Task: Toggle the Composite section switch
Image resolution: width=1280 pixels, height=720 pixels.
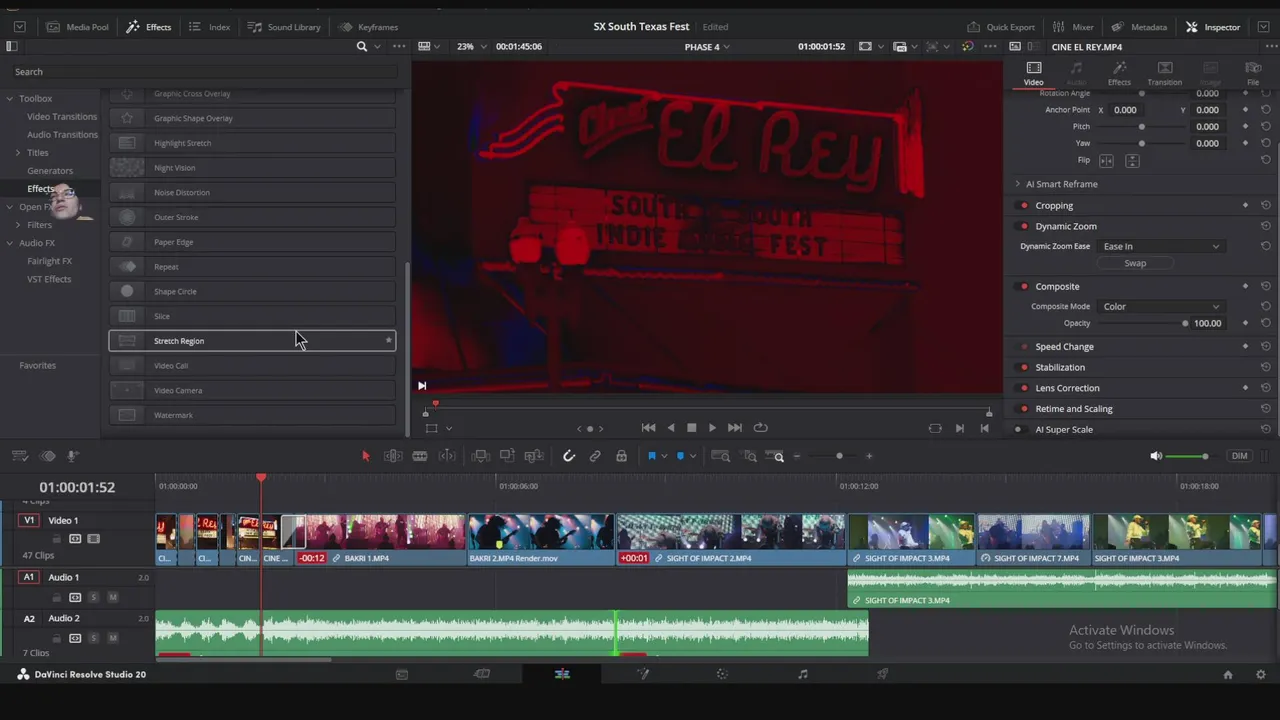Action: click(1024, 286)
